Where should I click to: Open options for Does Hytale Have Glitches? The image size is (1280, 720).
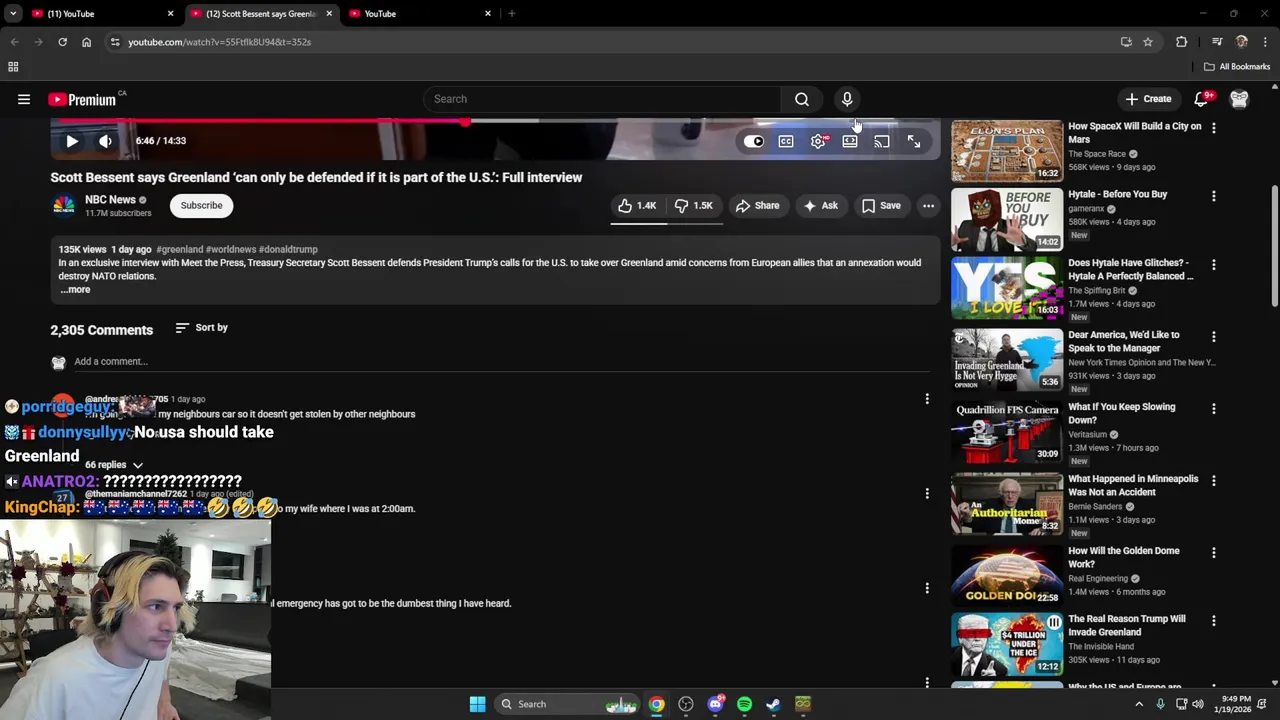coord(1214,264)
